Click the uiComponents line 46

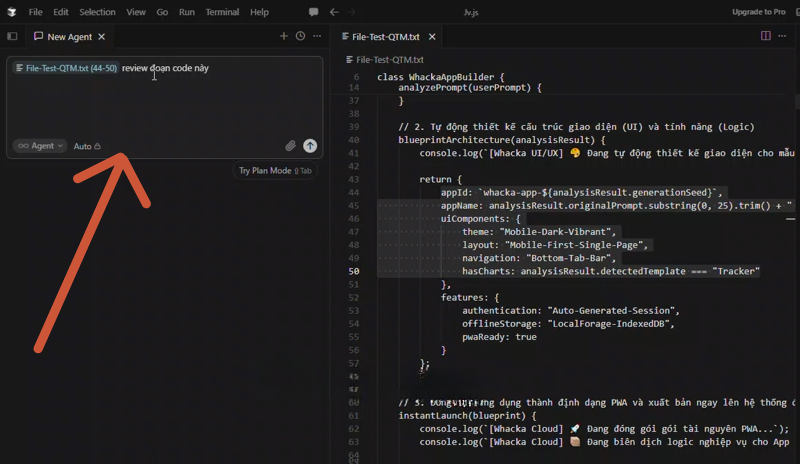[481, 218]
